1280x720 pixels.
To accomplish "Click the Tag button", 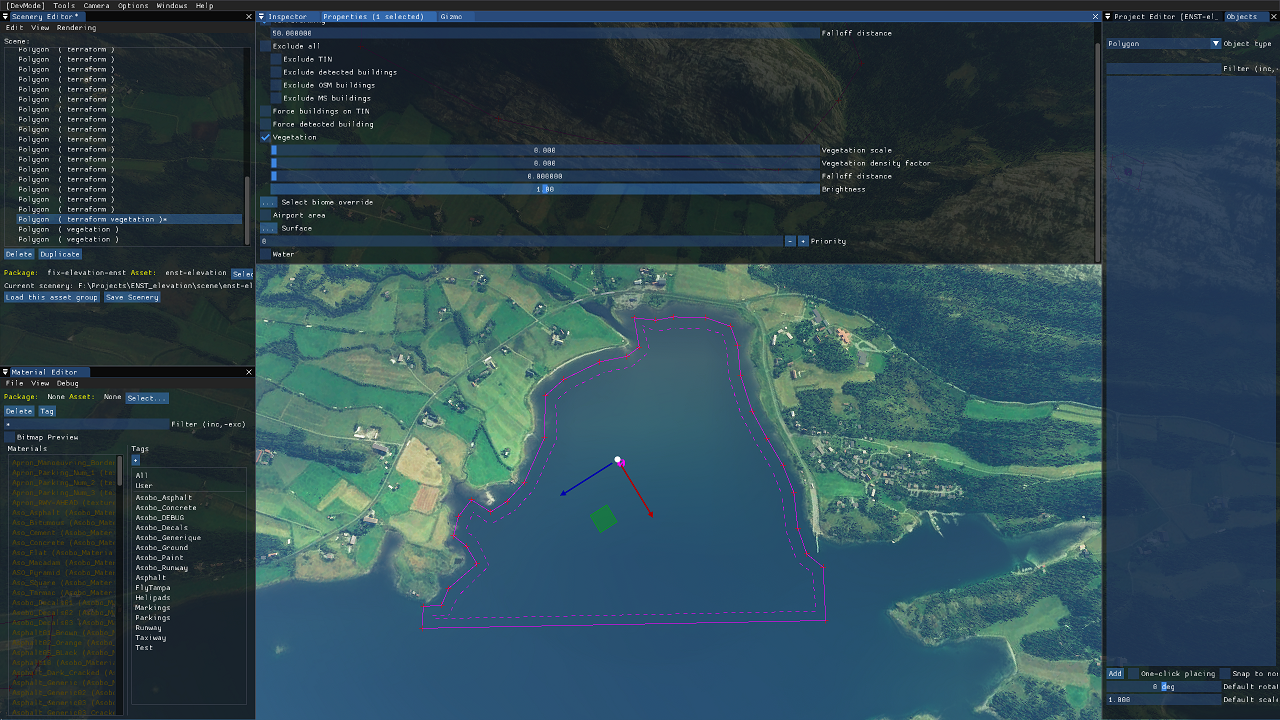I will (x=47, y=411).
